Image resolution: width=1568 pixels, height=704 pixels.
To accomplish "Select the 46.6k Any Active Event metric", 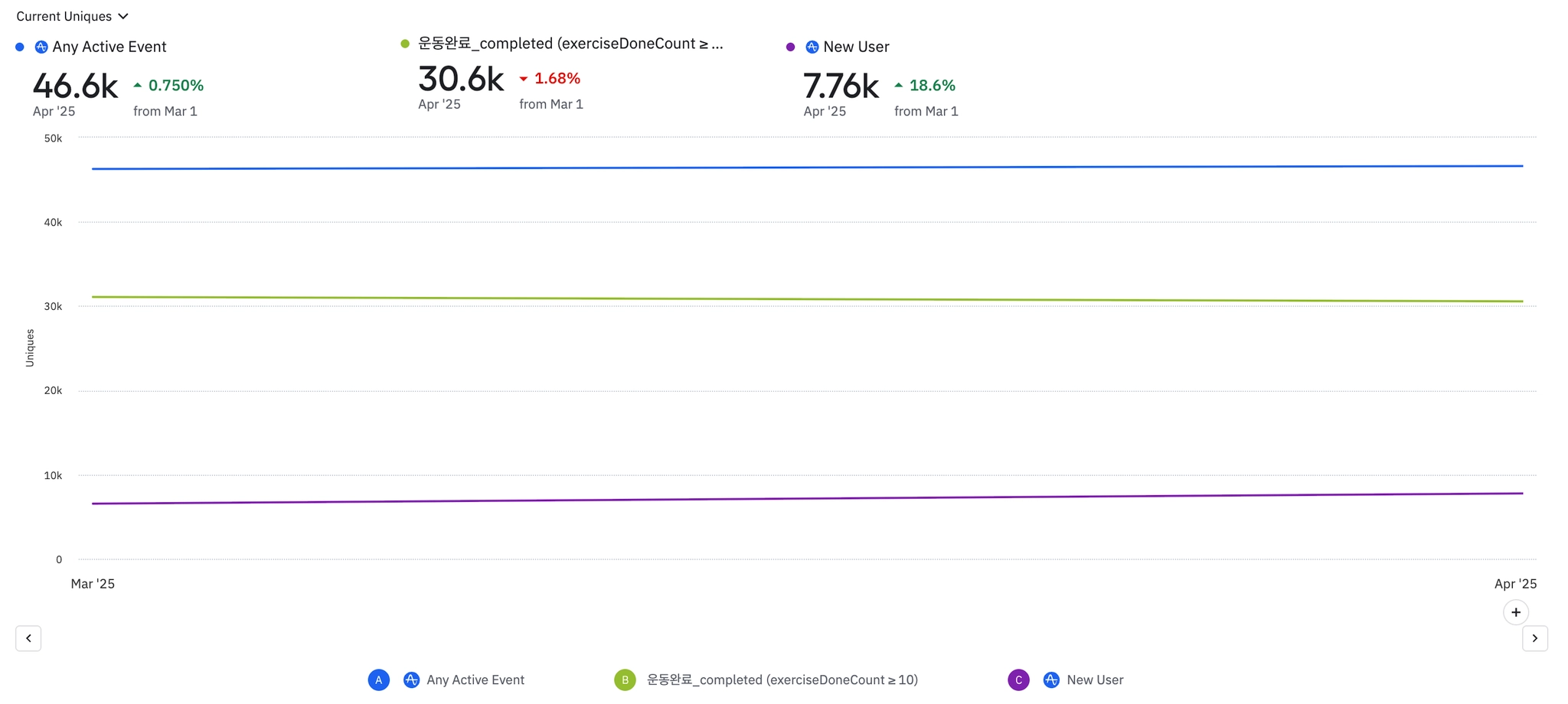I will coord(75,86).
